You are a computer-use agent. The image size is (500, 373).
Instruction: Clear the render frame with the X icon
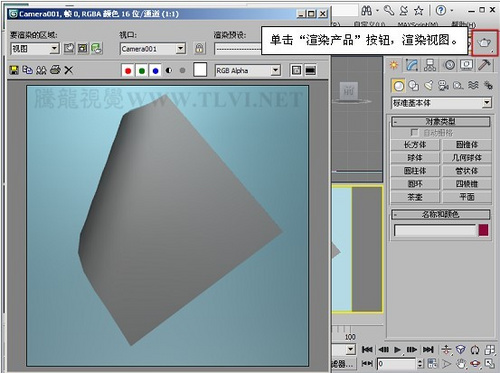pos(69,70)
